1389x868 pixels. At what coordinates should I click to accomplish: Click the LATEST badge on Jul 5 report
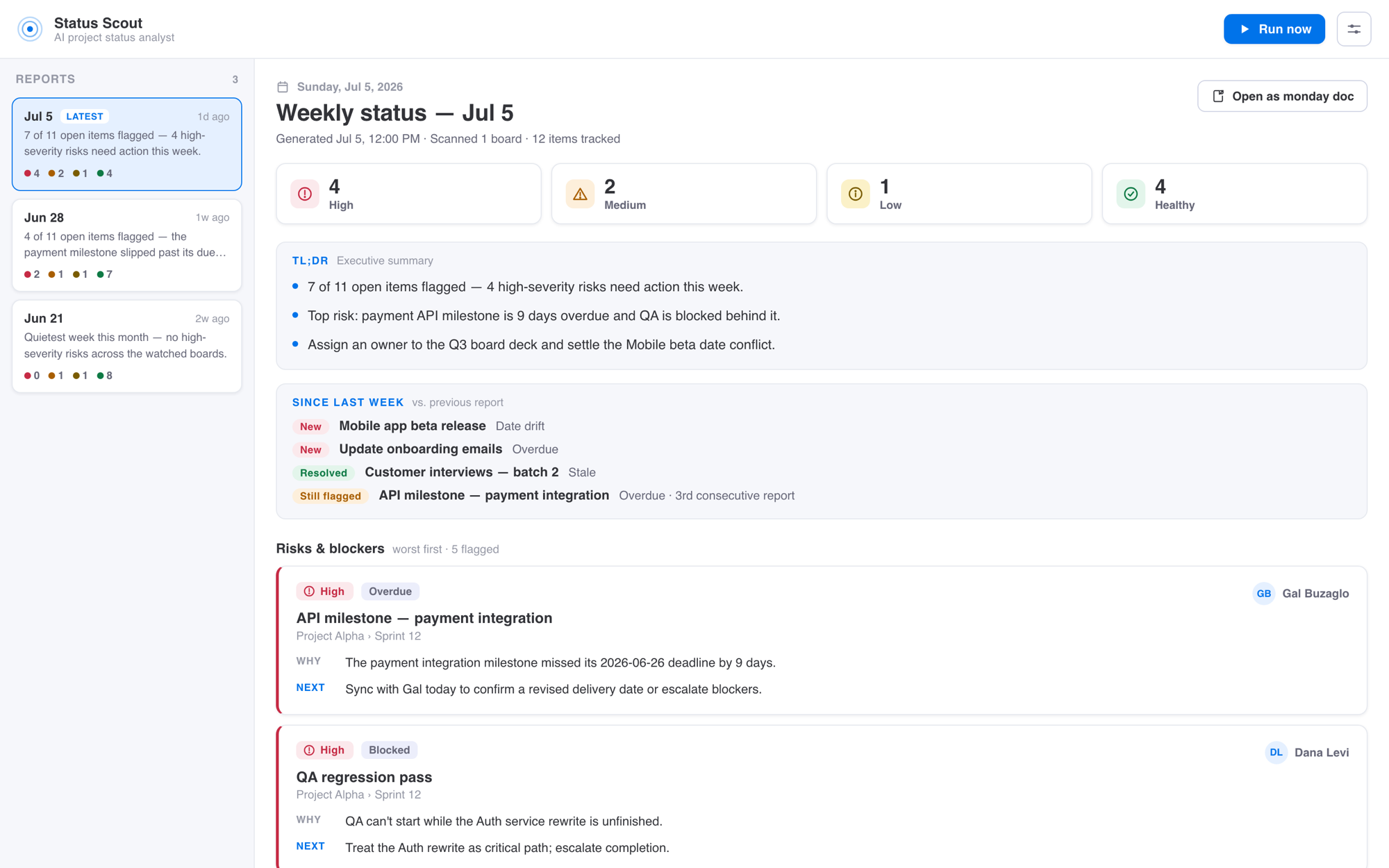[85, 117]
